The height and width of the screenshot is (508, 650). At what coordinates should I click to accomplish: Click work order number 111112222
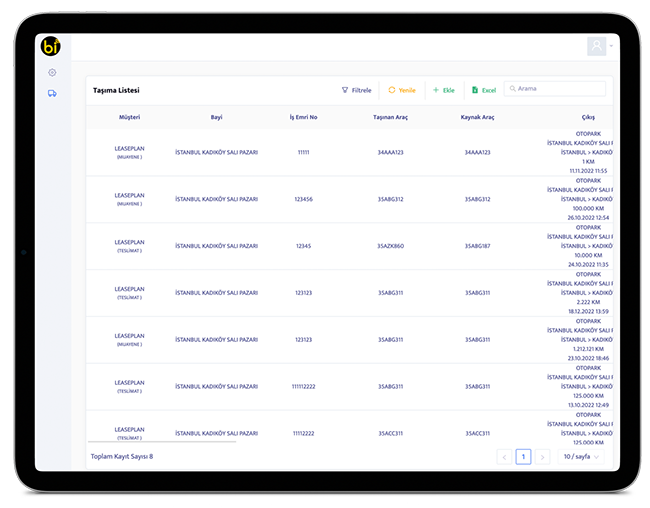click(303, 387)
